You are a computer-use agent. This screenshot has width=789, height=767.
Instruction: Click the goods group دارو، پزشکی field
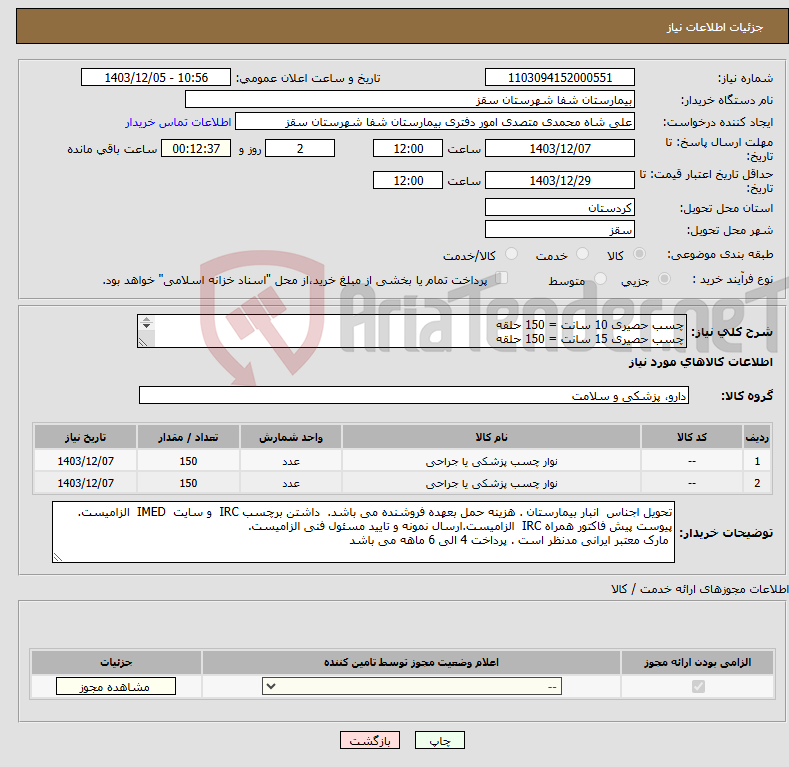pyautogui.click(x=414, y=396)
